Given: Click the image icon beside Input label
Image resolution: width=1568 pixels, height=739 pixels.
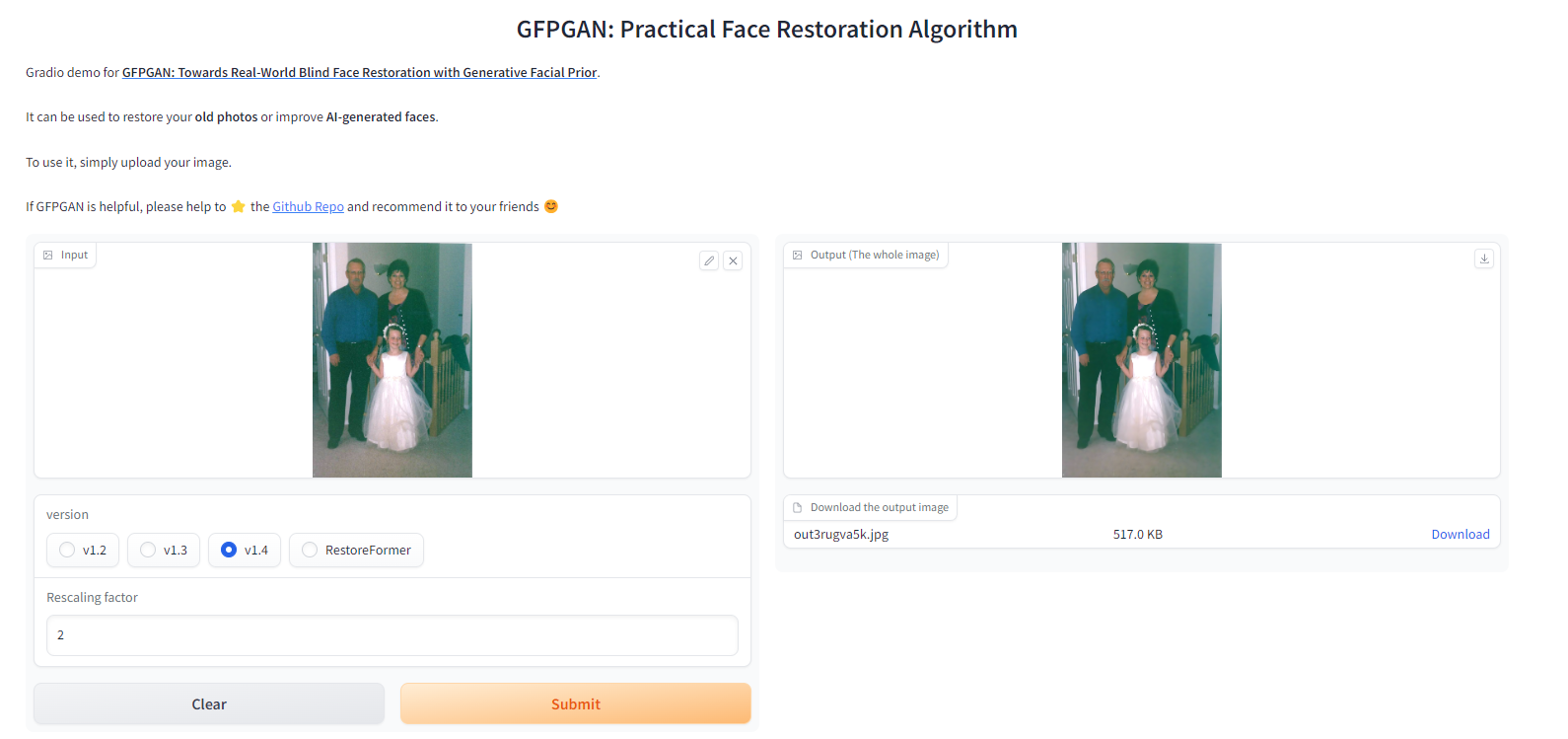Looking at the screenshot, I should 48,255.
